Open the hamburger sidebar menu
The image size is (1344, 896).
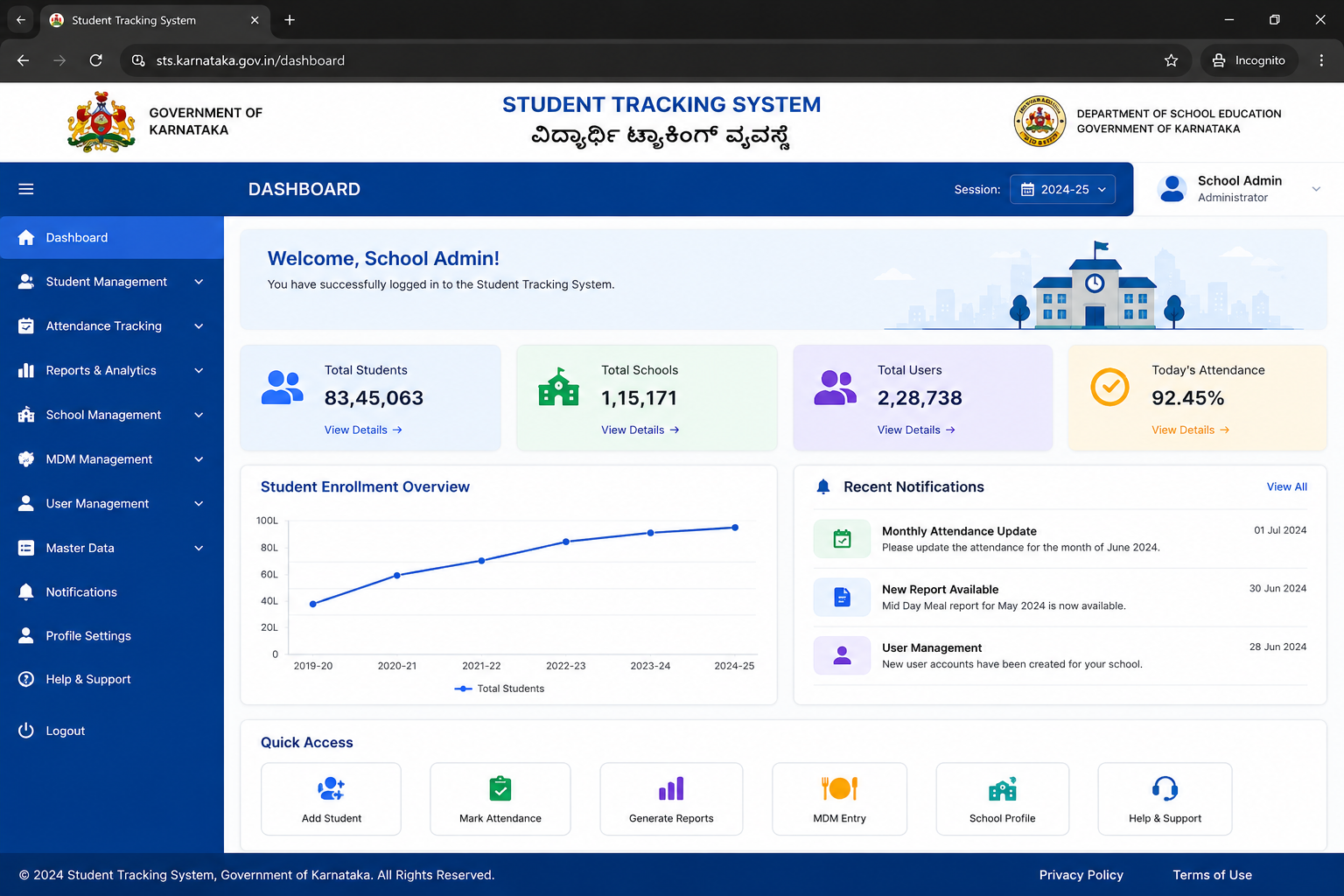[x=26, y=189]
